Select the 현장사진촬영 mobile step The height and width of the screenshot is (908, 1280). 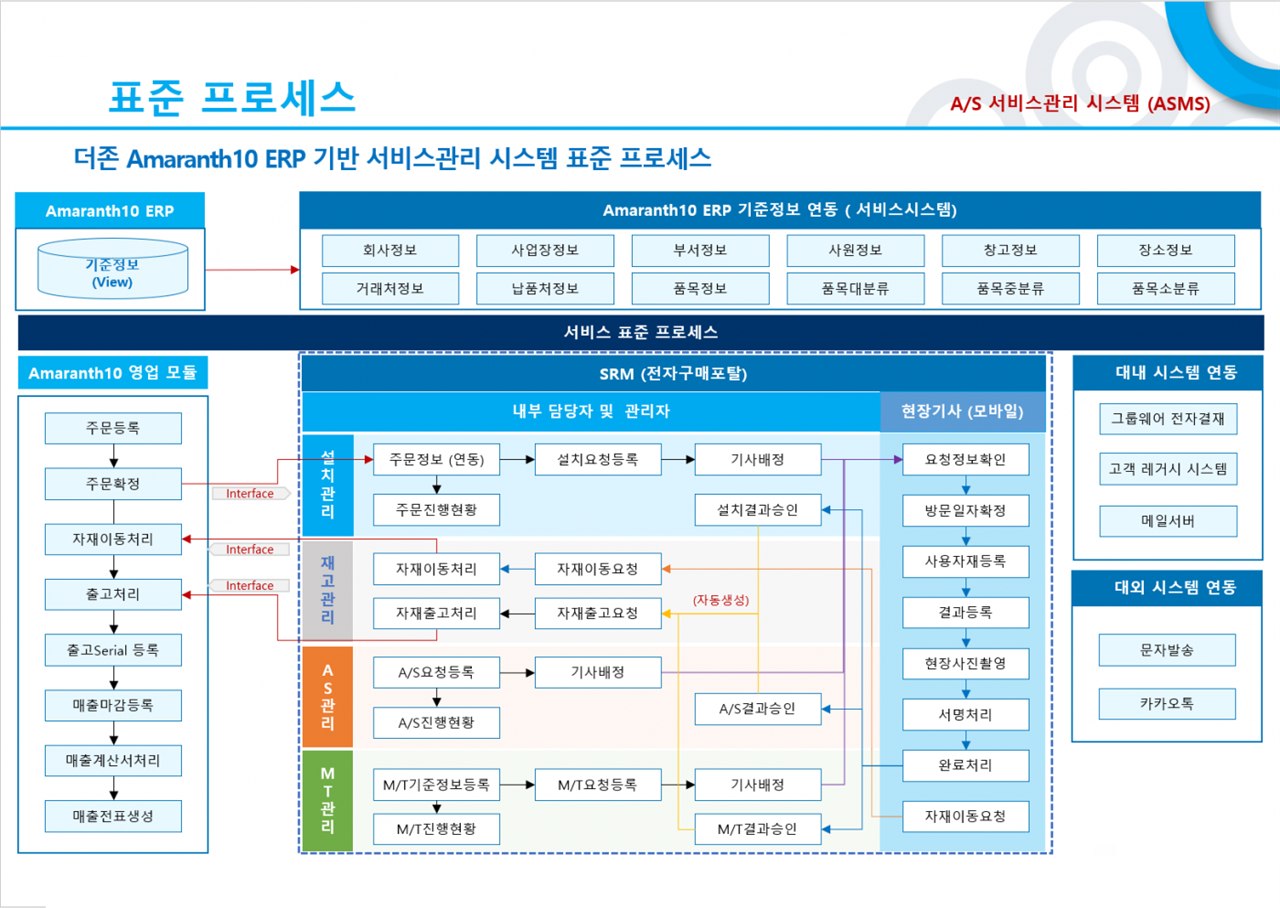(966, 663)
